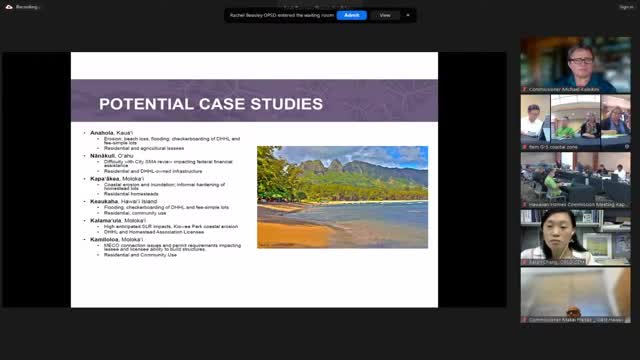Click the Residential and agricultural lessees sub-bullet

[x=144, y=149]
